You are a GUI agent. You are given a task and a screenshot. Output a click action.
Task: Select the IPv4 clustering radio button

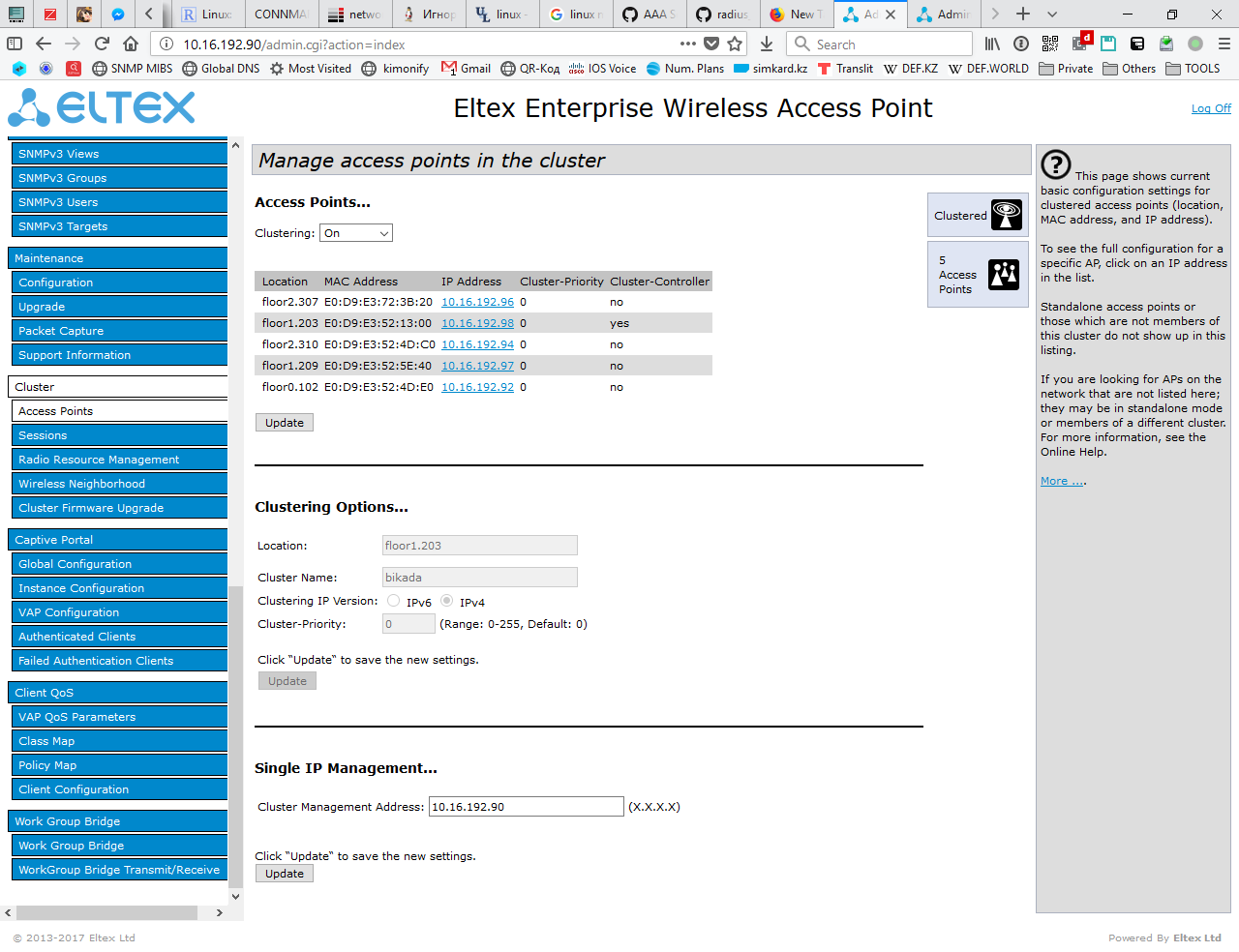pyautogui.click(x=446, y=601)
